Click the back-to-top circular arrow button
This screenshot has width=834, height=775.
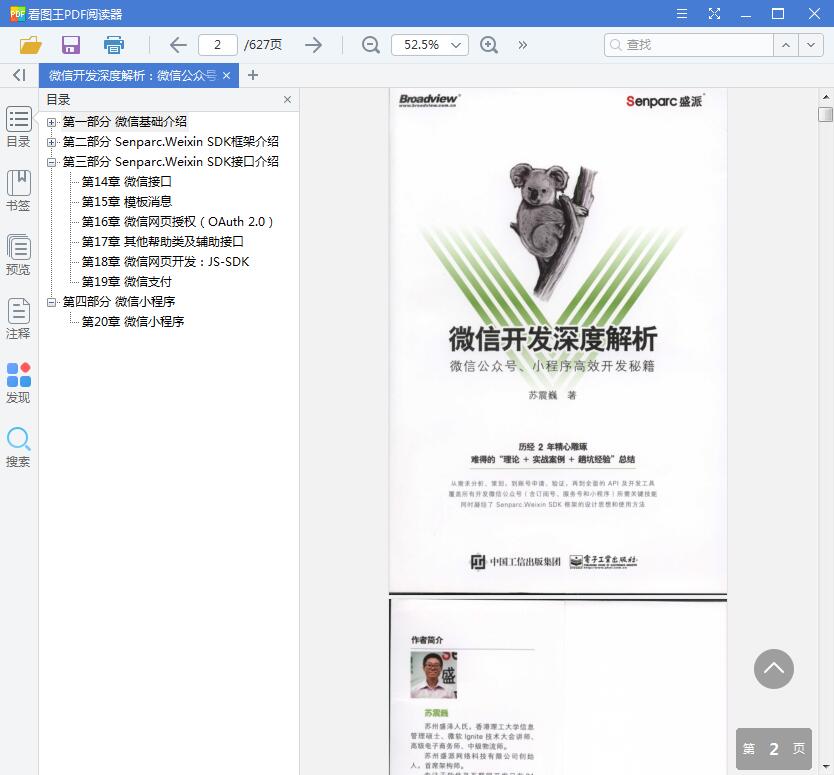click(773, 670)
